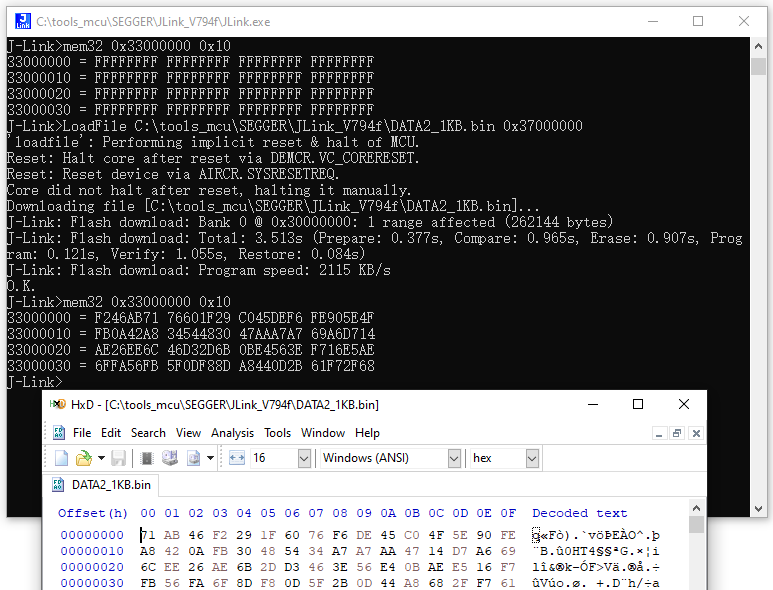The width and height of the screenshot is (773, 590).
Task: Click the HxD New file icon
Action: tap(61, 458)
